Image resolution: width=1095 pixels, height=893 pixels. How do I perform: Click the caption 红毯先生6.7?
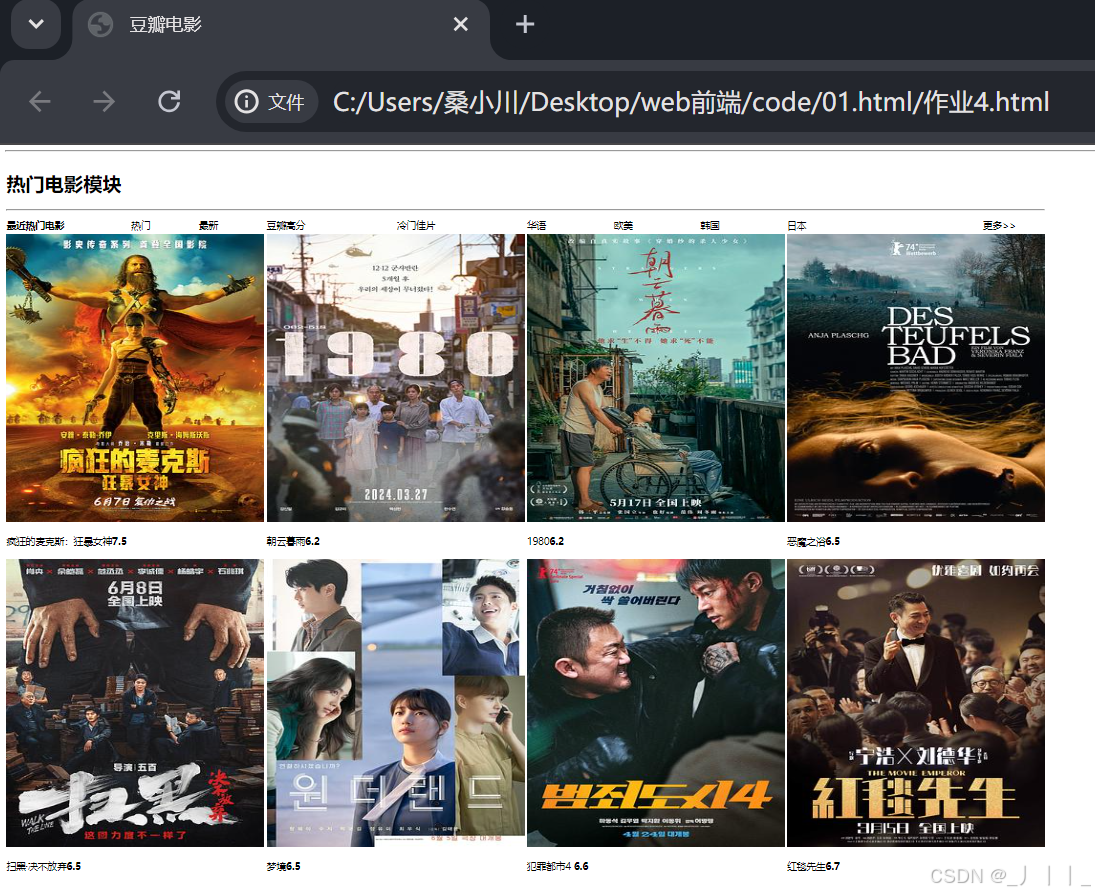814,866
